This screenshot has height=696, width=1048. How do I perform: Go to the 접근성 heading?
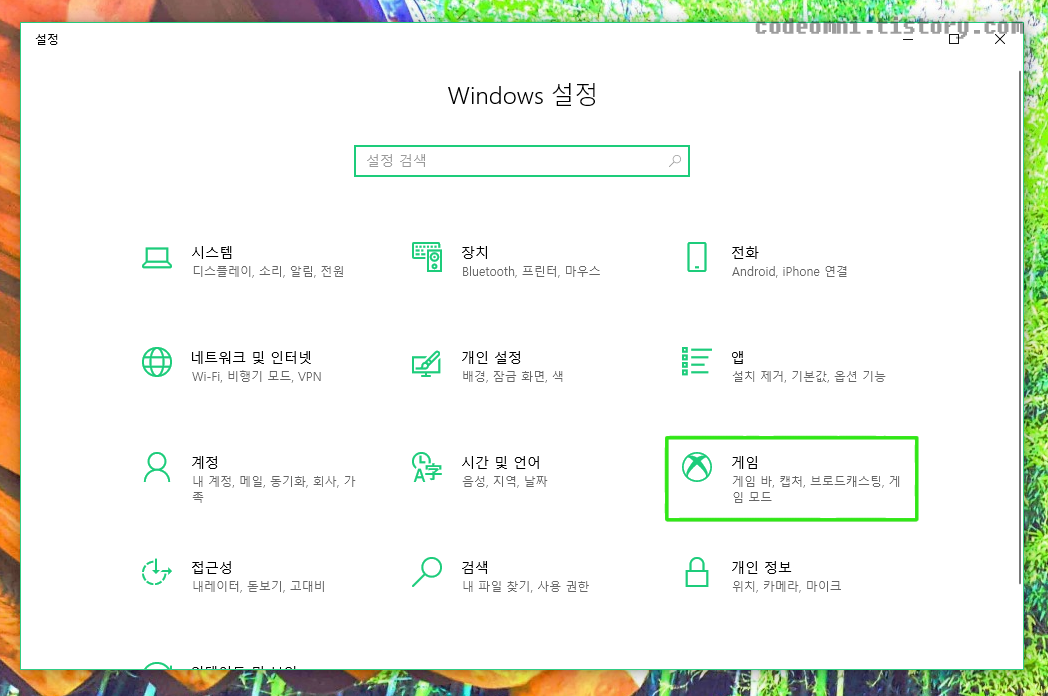[212, 567]
